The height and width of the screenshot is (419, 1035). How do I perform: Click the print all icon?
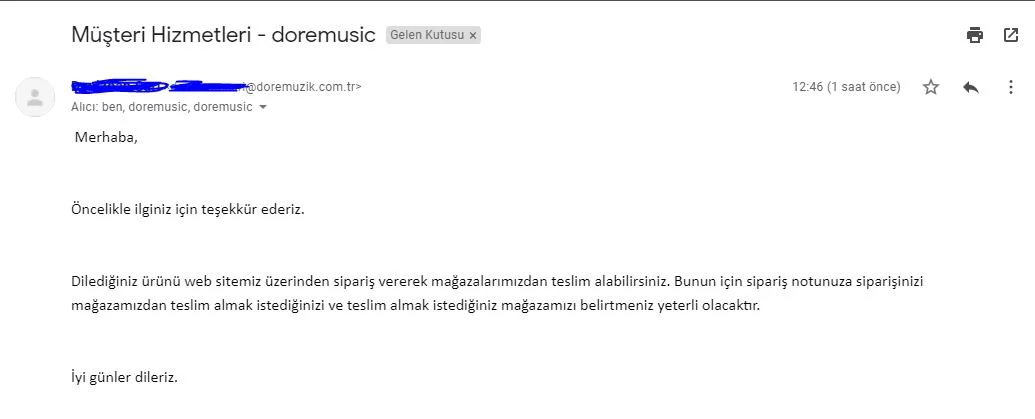(975, 35)
